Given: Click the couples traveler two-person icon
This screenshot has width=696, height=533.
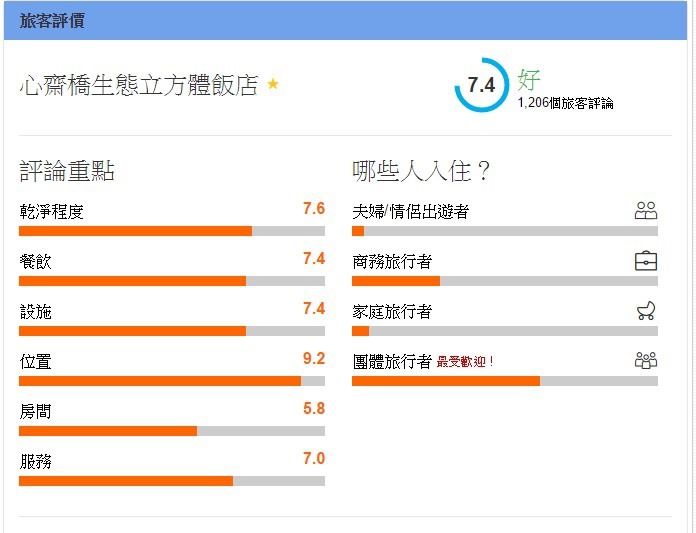Looking at the screenshot, I should (x=646, y=211).
